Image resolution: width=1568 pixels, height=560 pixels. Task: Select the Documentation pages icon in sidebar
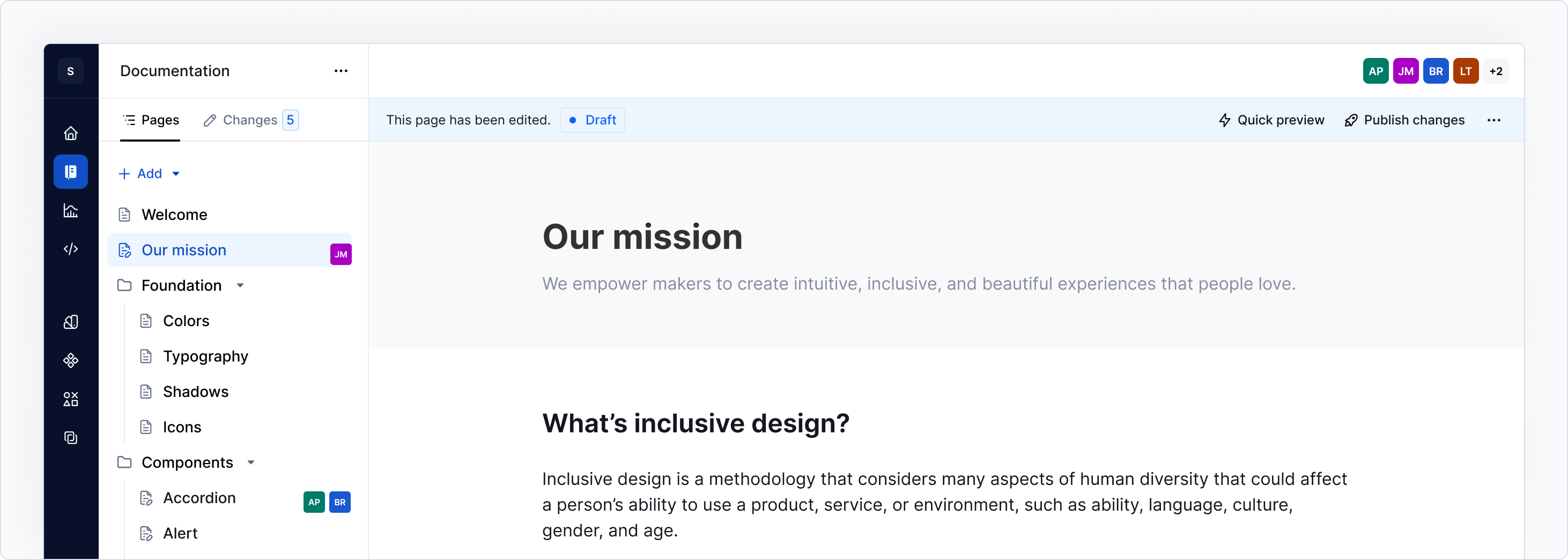pyautogui.click(x=71, y=172)
